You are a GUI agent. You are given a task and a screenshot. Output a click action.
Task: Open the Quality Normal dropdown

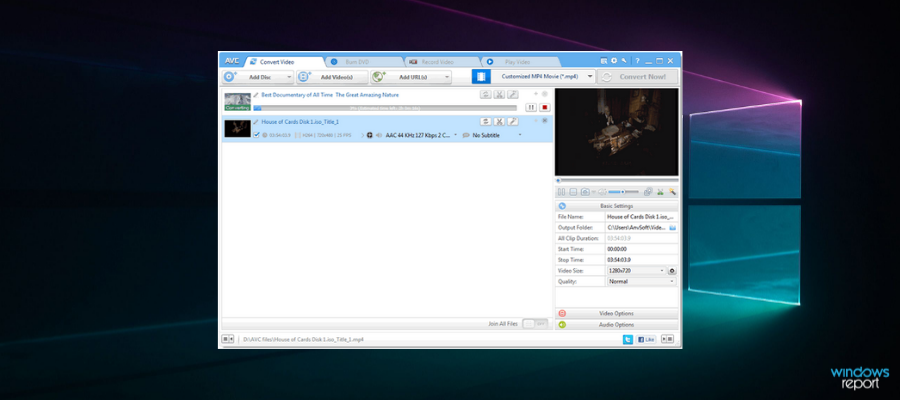642,282
